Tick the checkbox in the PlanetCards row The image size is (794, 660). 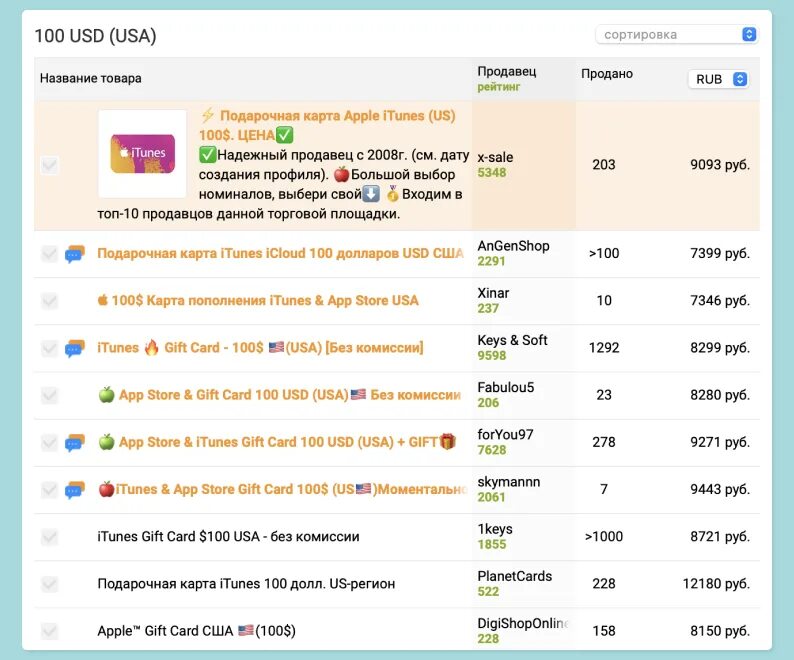point(50,584)
